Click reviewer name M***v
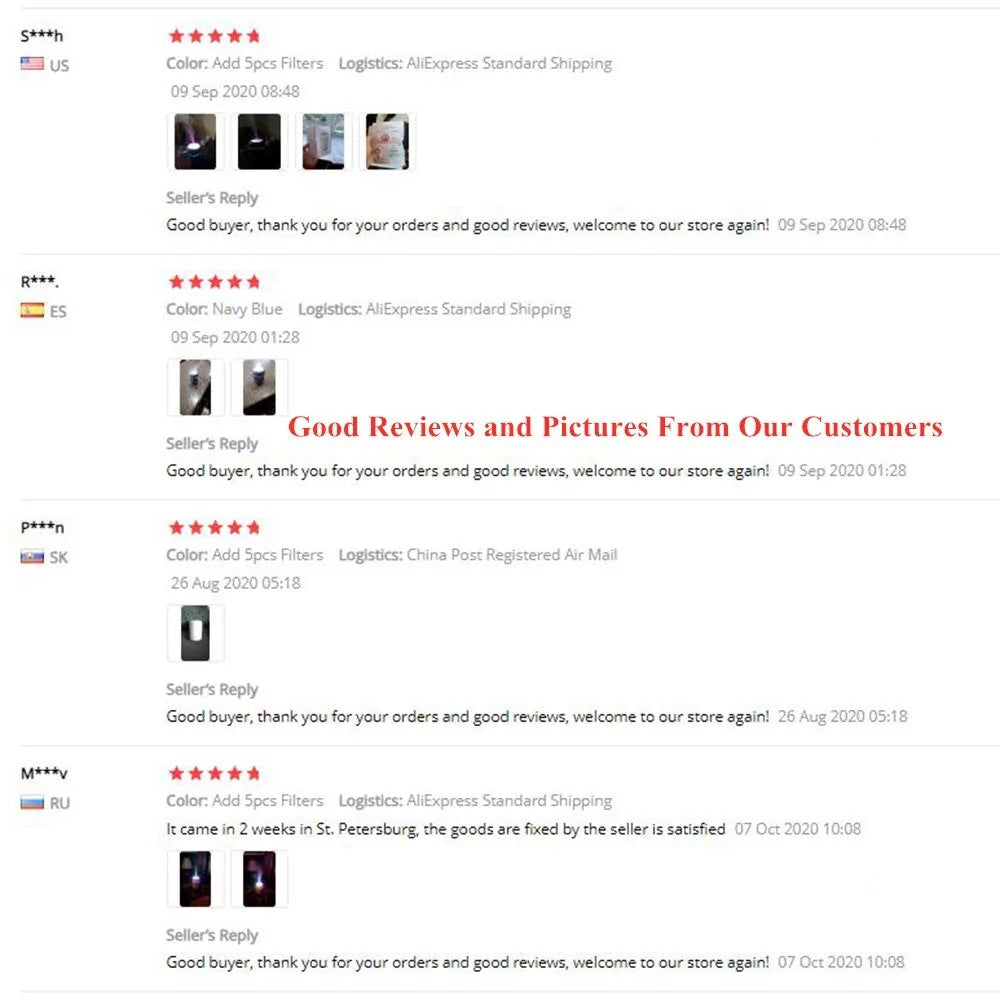 pyautogui.click(x=45, y=773)
